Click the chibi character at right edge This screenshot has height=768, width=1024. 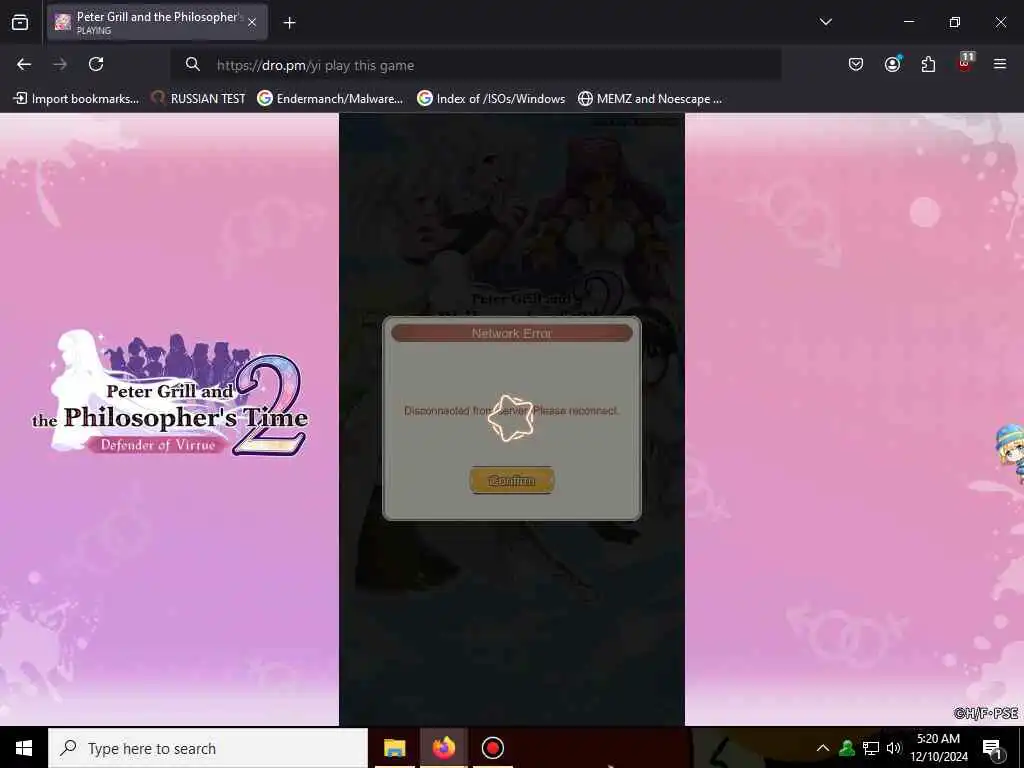(1010, 452)
